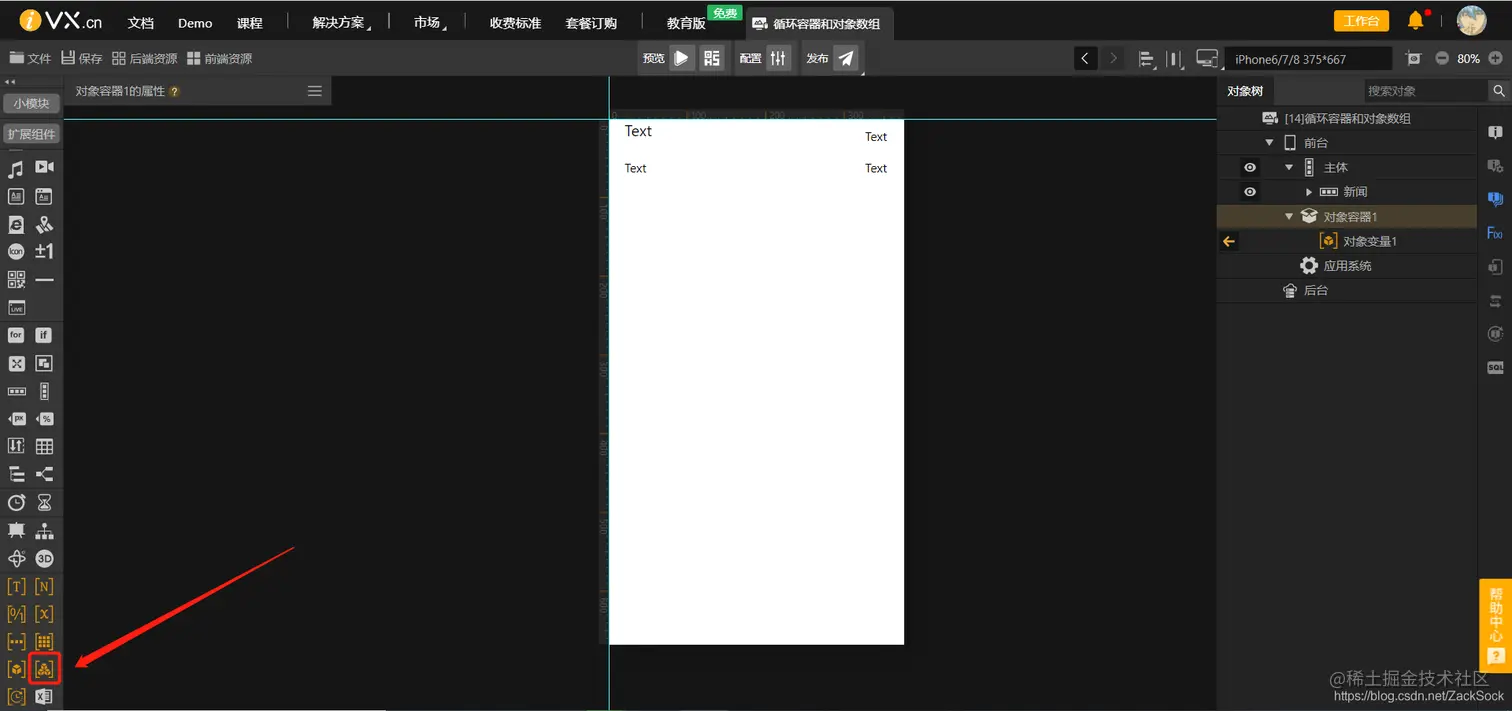
Task: Collapse the 主体 tree node
Action: click(x=1289, y=168)
